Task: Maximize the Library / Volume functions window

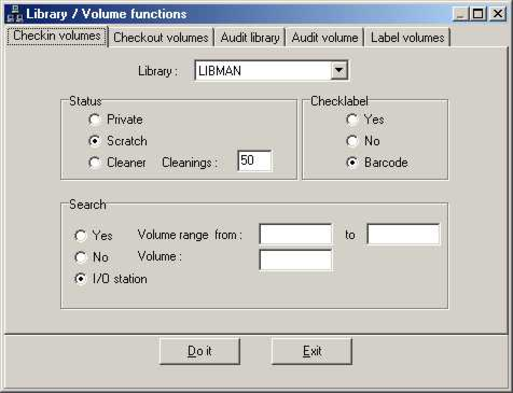Action: [x=478, y=14]
